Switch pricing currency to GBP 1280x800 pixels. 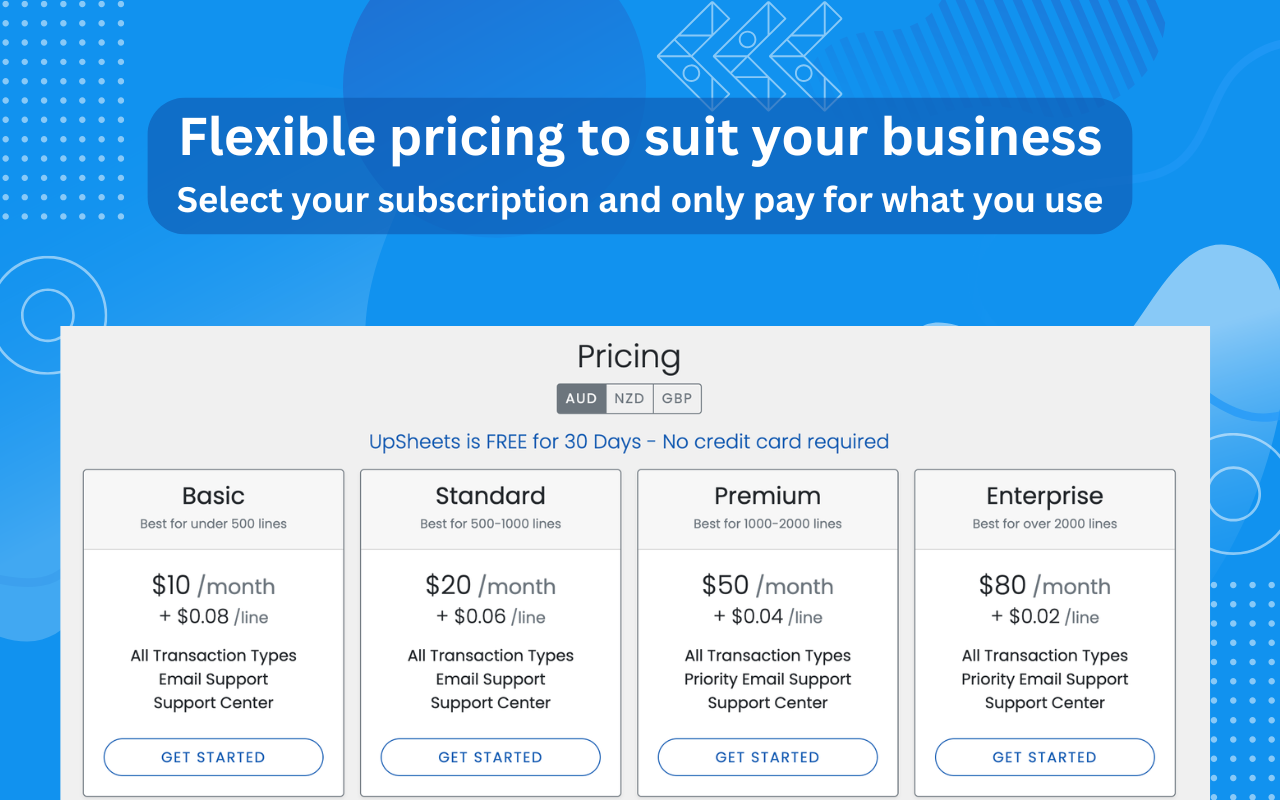677,398
